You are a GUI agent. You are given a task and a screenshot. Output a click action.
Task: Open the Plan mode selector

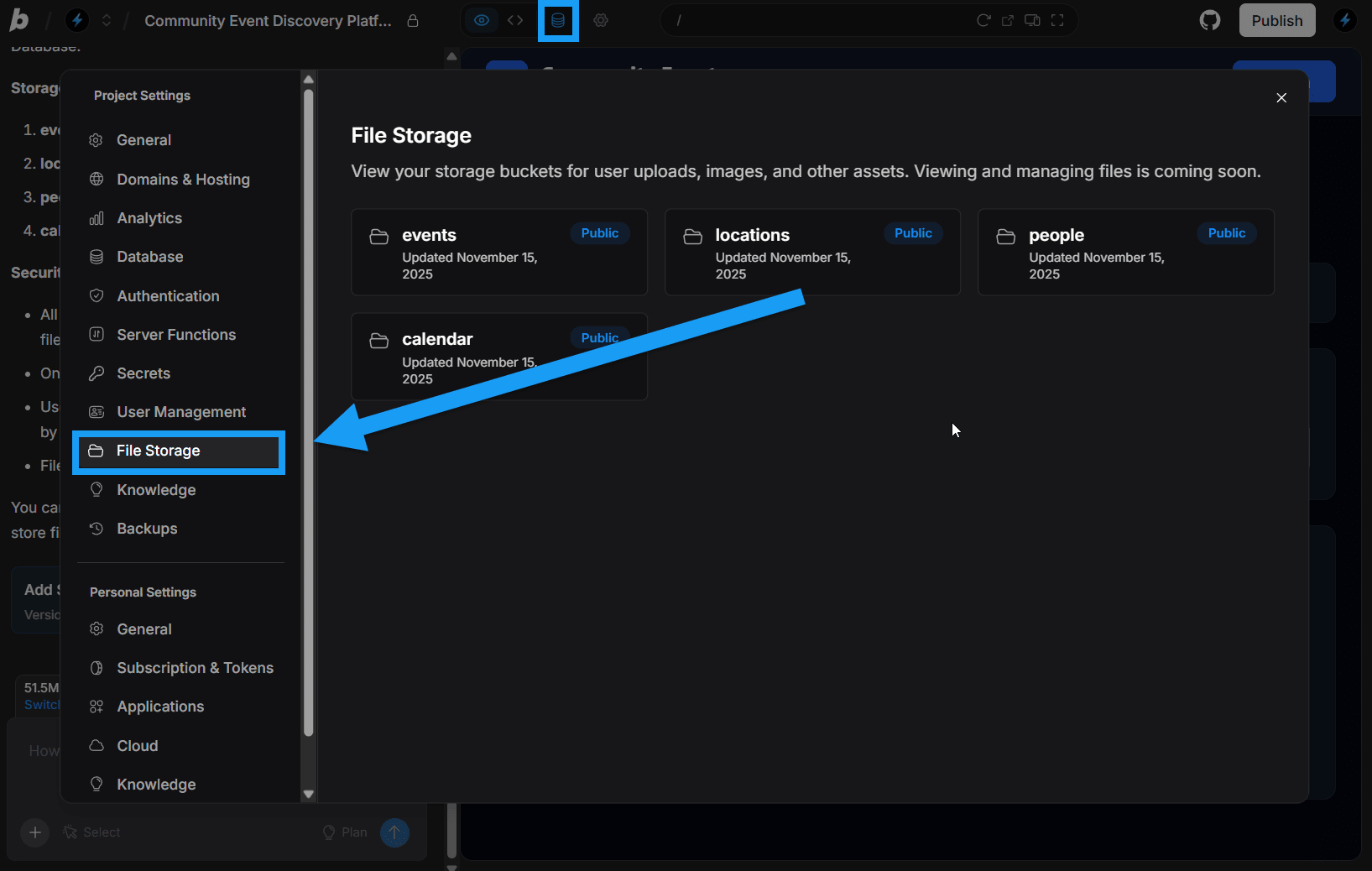point(344,832)
